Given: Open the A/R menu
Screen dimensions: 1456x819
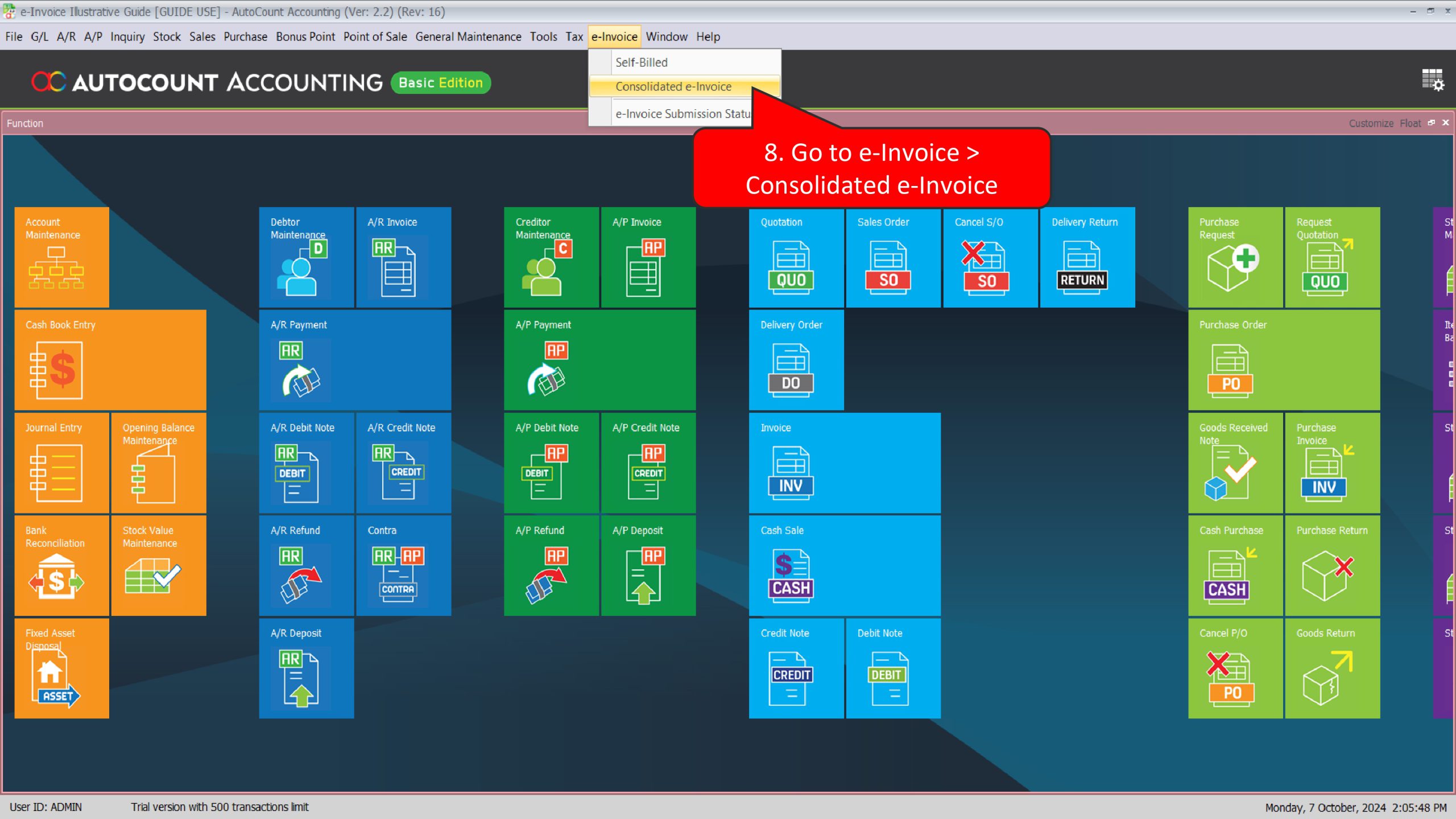Looking at the screenshot, I should click(66, 36).
